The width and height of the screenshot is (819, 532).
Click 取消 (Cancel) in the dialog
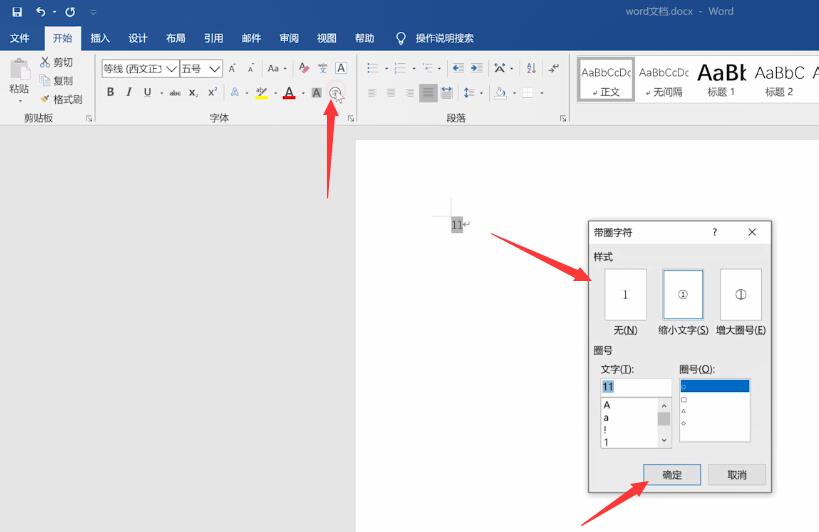point(737,475)
